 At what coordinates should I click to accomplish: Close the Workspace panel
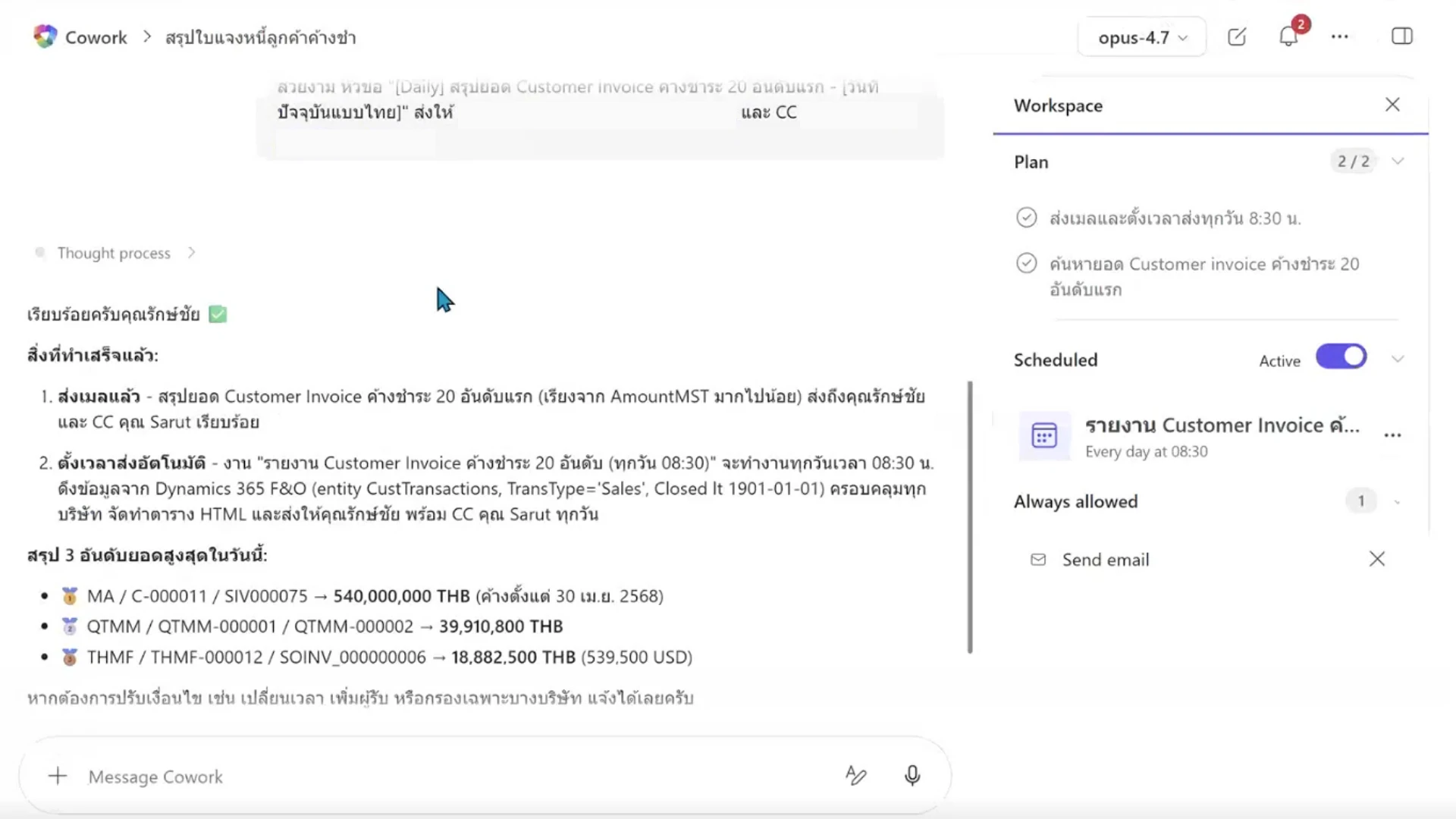[x=1392, y=105]
